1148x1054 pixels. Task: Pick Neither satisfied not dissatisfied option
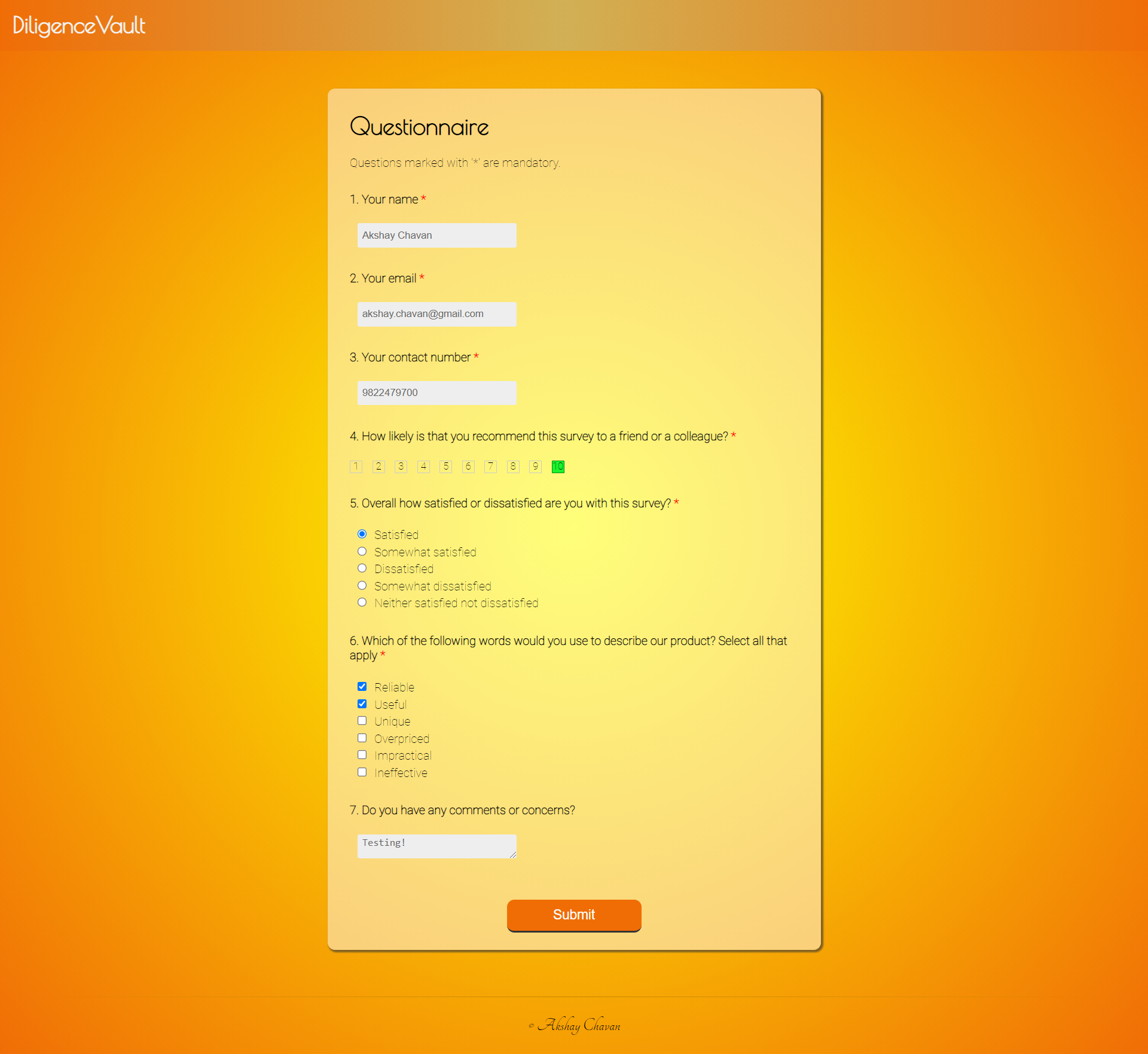pyautogui.click(x=362, y=602)
